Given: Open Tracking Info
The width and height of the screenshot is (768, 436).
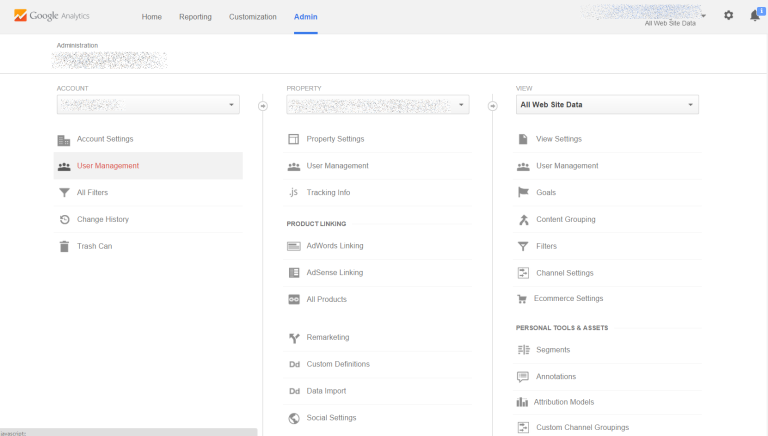Looking at the screenshot, I should (x=328, y=193).
